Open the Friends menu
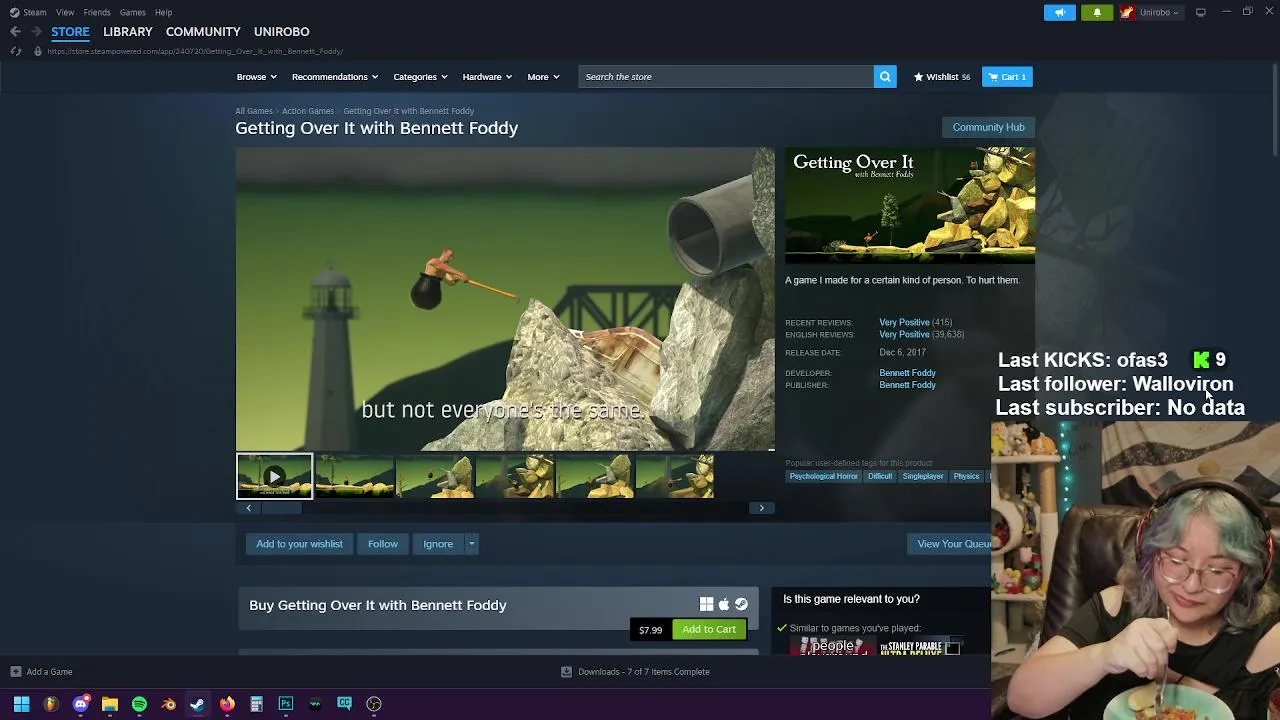Image resolution: width=1280 pixels, height=720 pixels. click(x=97, y=12)
